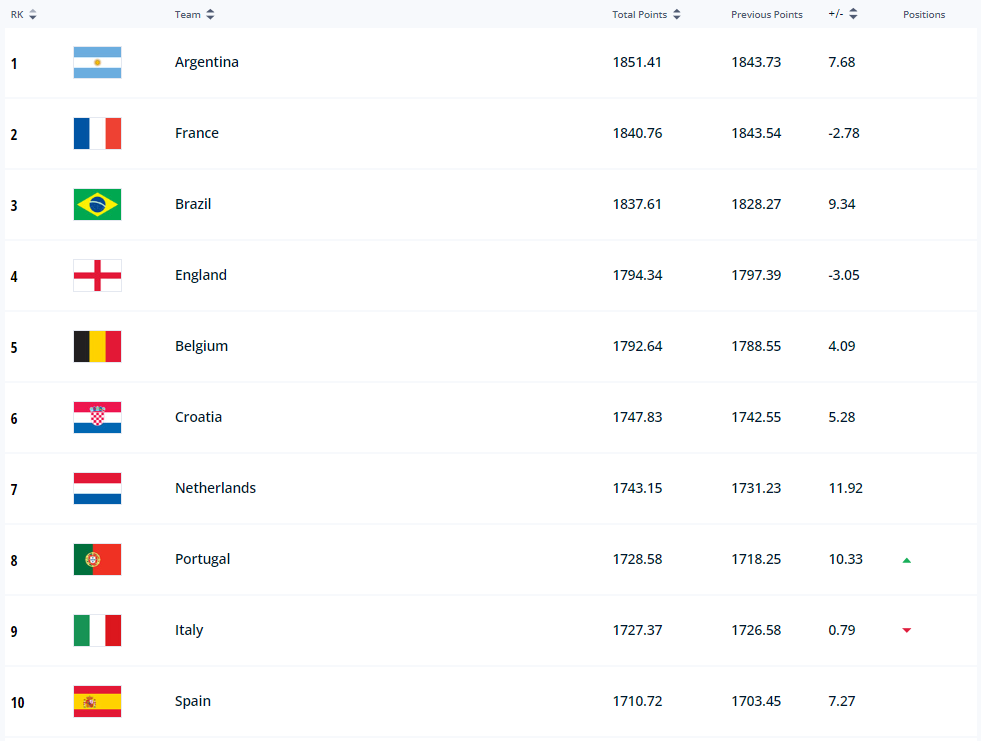Image resolution: width=981 pixels, height=741 pixels.
Task: Click the Netherlands flag icon
Action: point(97,489)
